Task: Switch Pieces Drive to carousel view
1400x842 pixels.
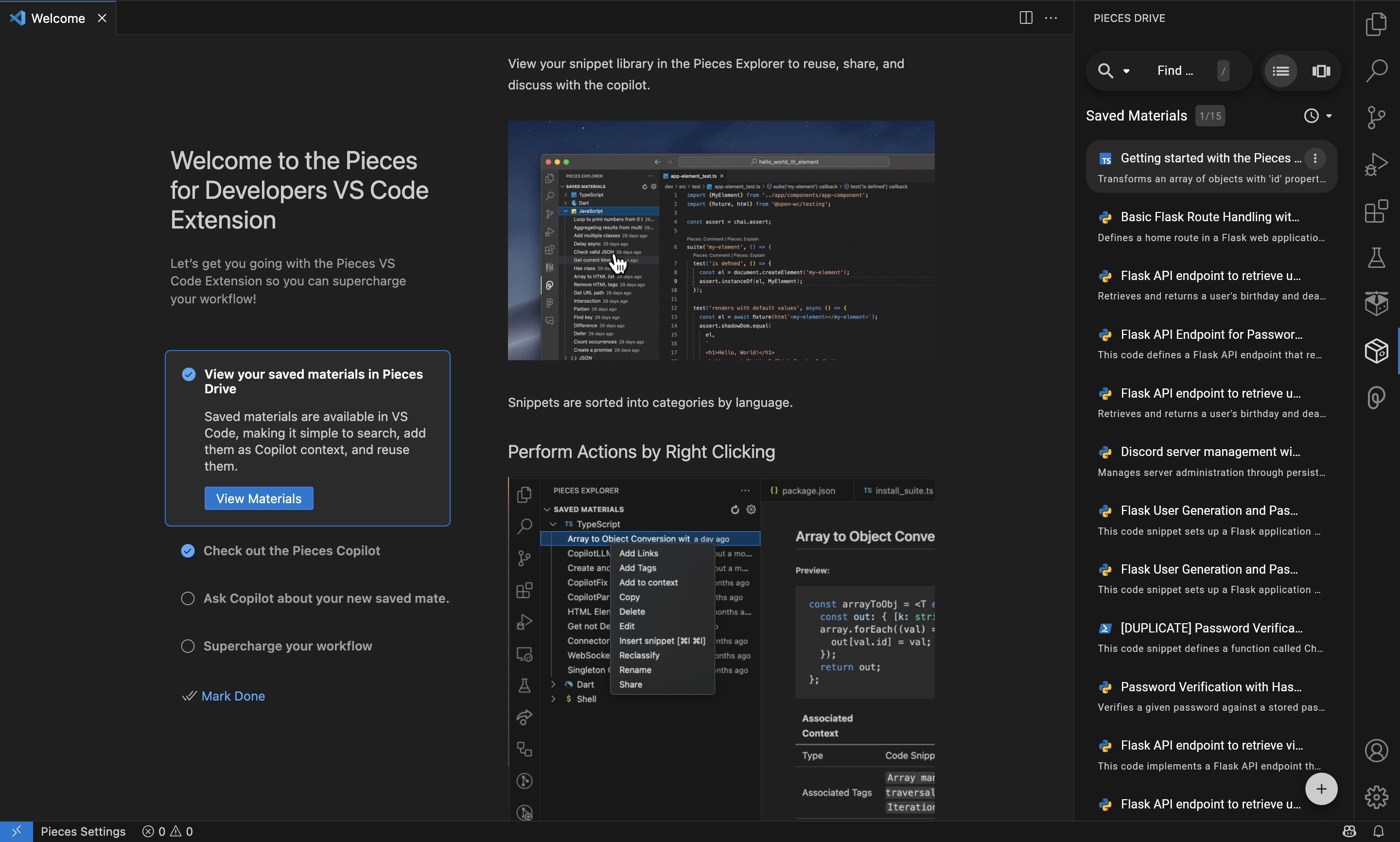Action: 1321,71
